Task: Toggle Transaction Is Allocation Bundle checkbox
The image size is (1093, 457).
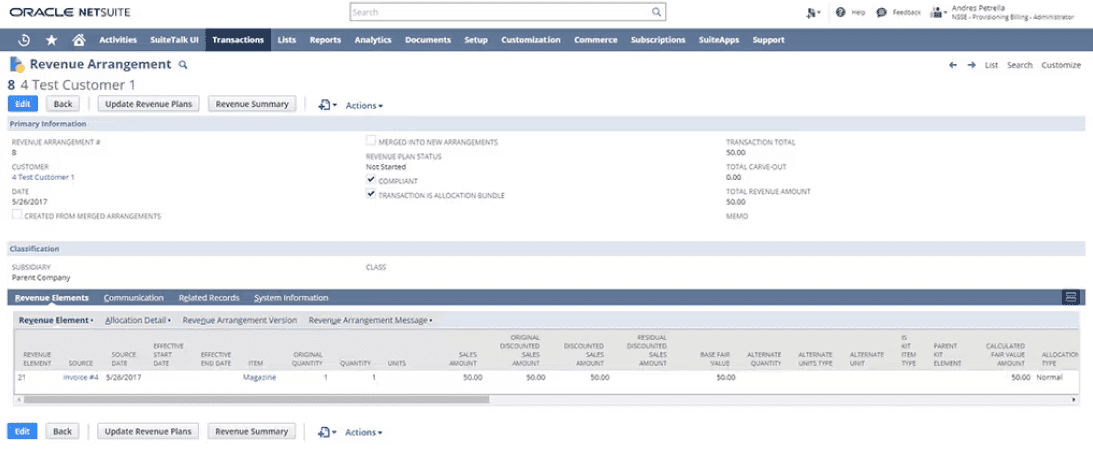Action: [371, 195]
